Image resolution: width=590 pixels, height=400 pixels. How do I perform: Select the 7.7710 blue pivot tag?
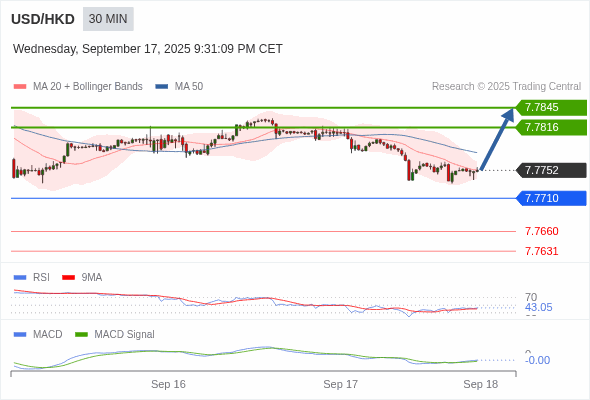click(x=551, y=198)
